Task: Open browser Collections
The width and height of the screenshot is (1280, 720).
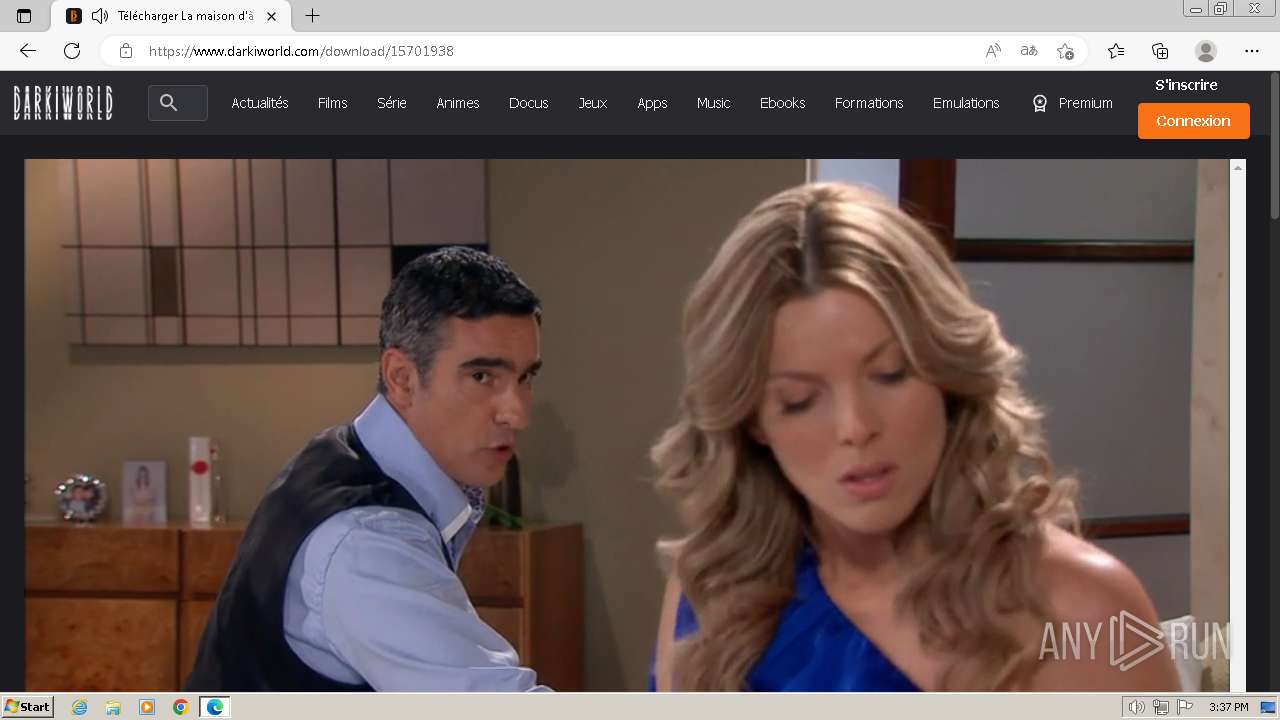Action: (x=1160, y=51)
